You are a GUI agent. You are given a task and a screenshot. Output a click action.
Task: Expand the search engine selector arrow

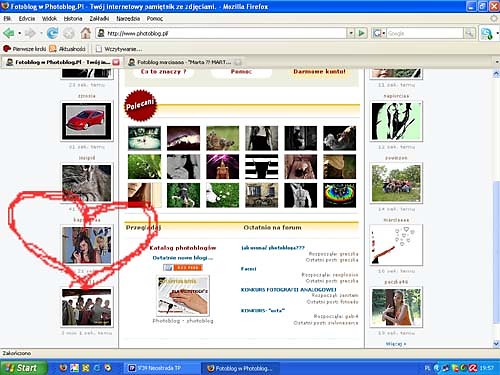tap(384, 33)
